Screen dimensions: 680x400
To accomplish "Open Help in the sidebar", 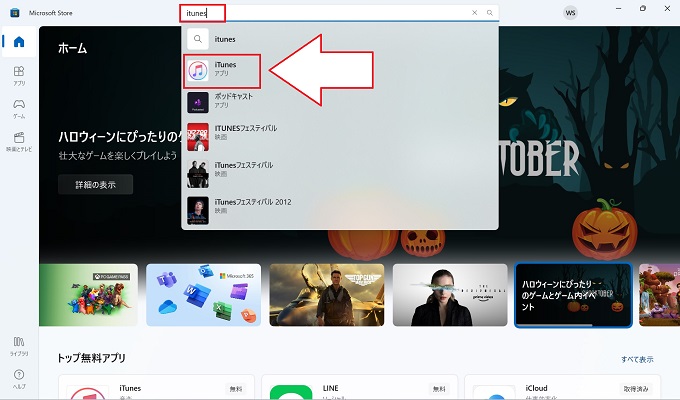I will pos(19,379).
